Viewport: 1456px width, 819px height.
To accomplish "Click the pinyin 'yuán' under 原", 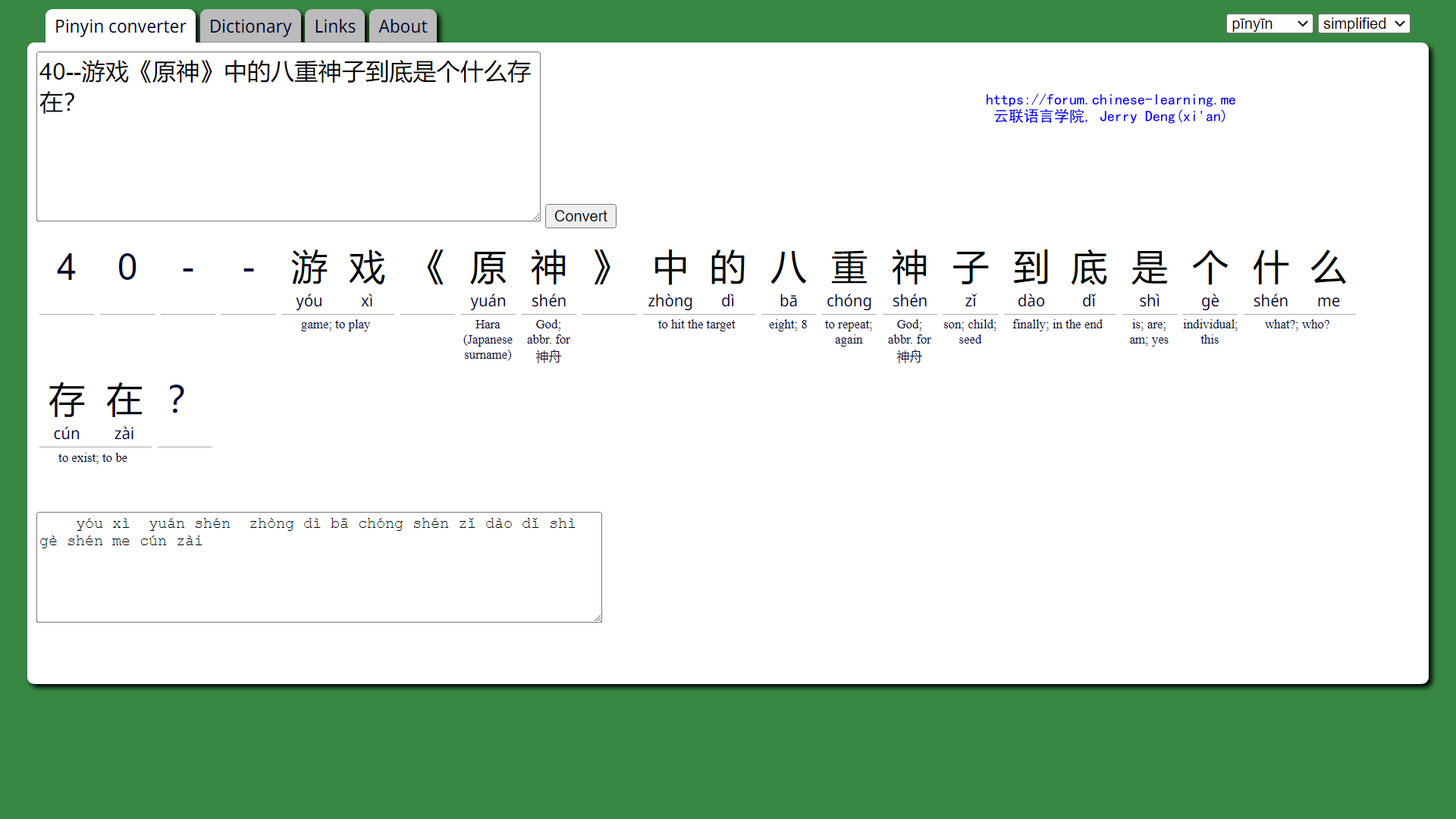I will point(488,301).
